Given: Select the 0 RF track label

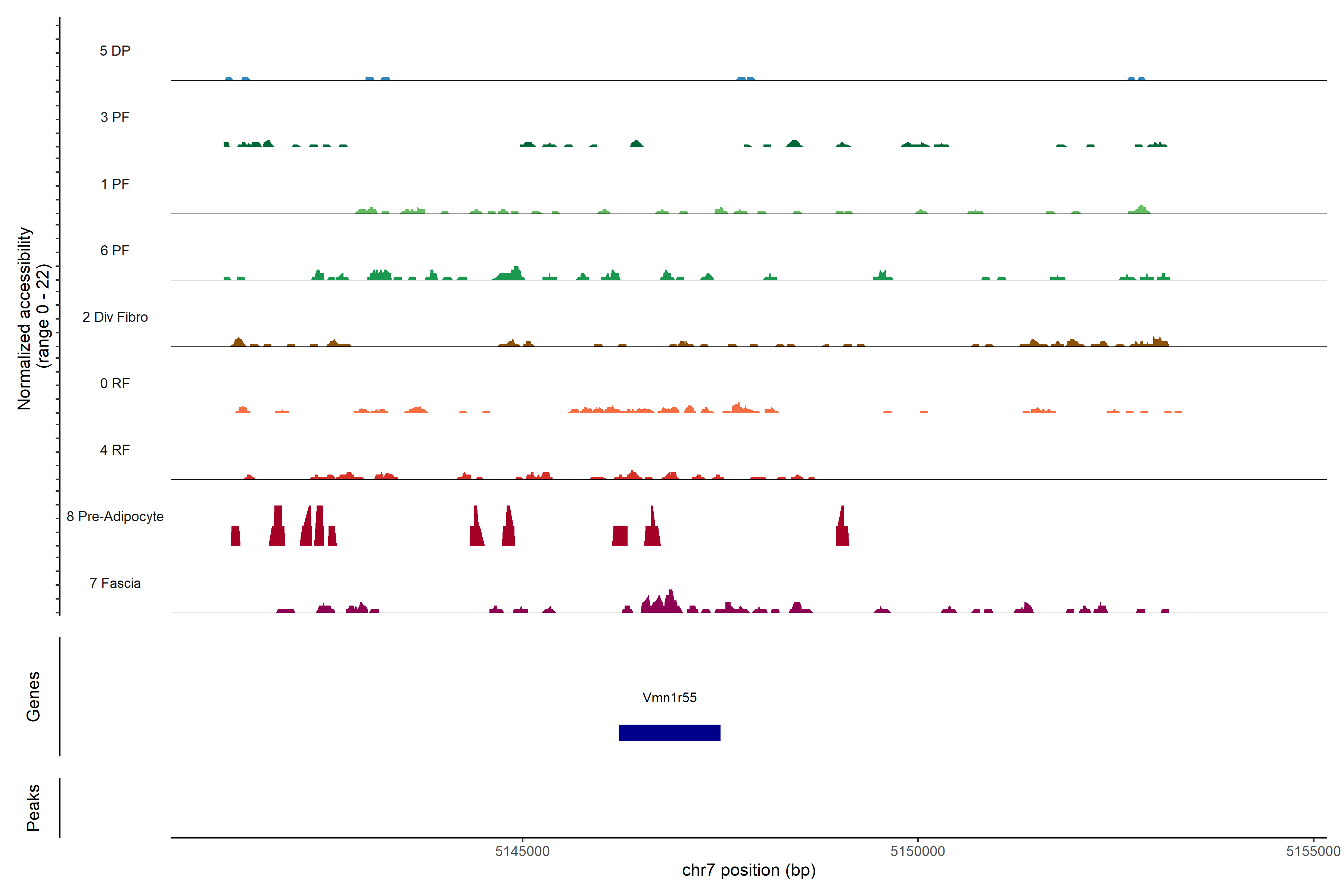Looking at the screenshot, I should [115, 383].
